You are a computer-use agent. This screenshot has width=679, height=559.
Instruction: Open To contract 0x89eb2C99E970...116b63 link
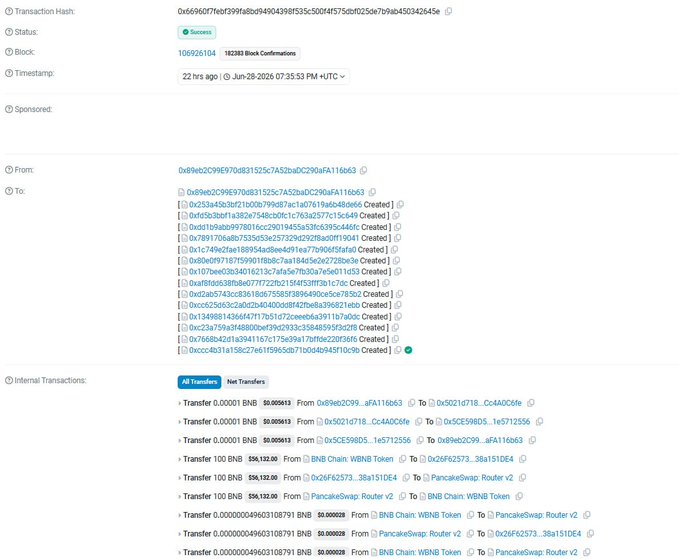(x=275, y=192)
